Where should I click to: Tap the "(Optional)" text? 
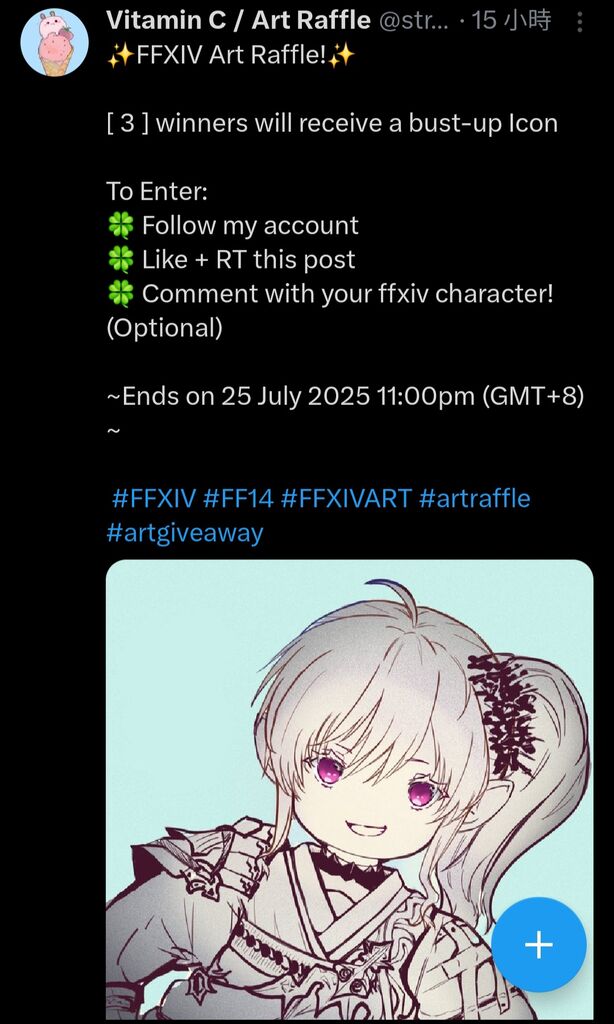click(165, 328)
